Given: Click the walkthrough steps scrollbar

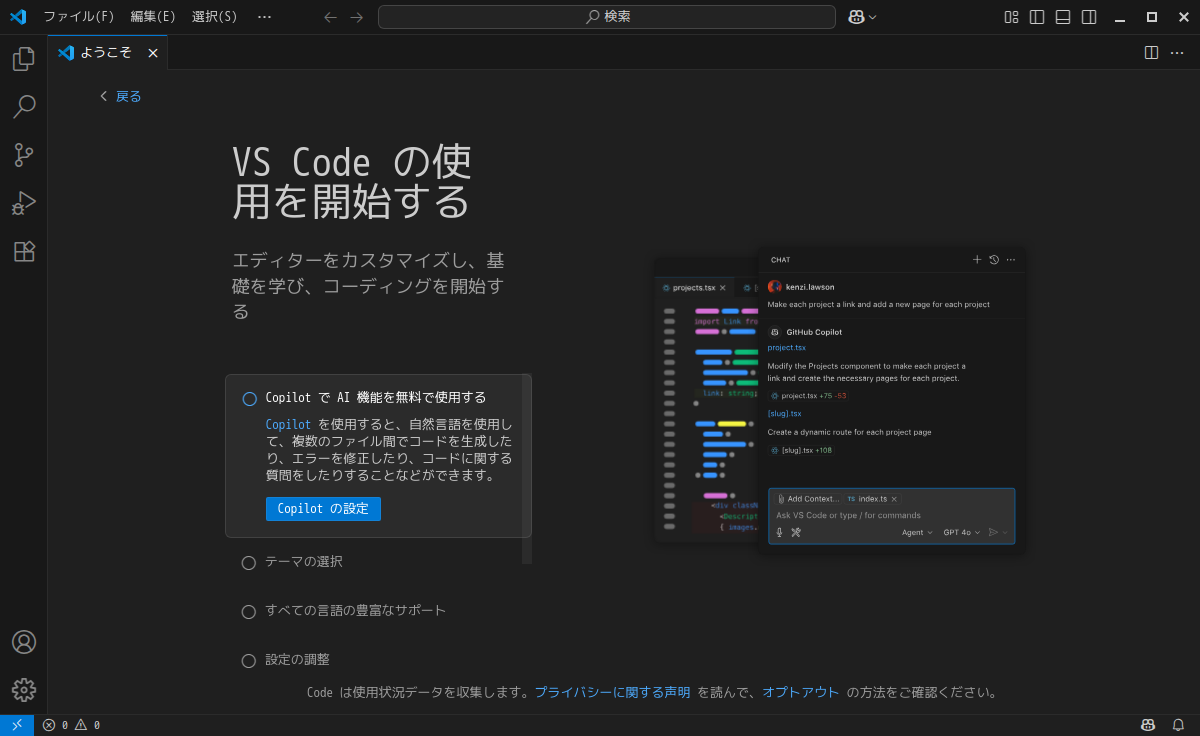Looking at the screenshot, I should (x=527, y=469).
